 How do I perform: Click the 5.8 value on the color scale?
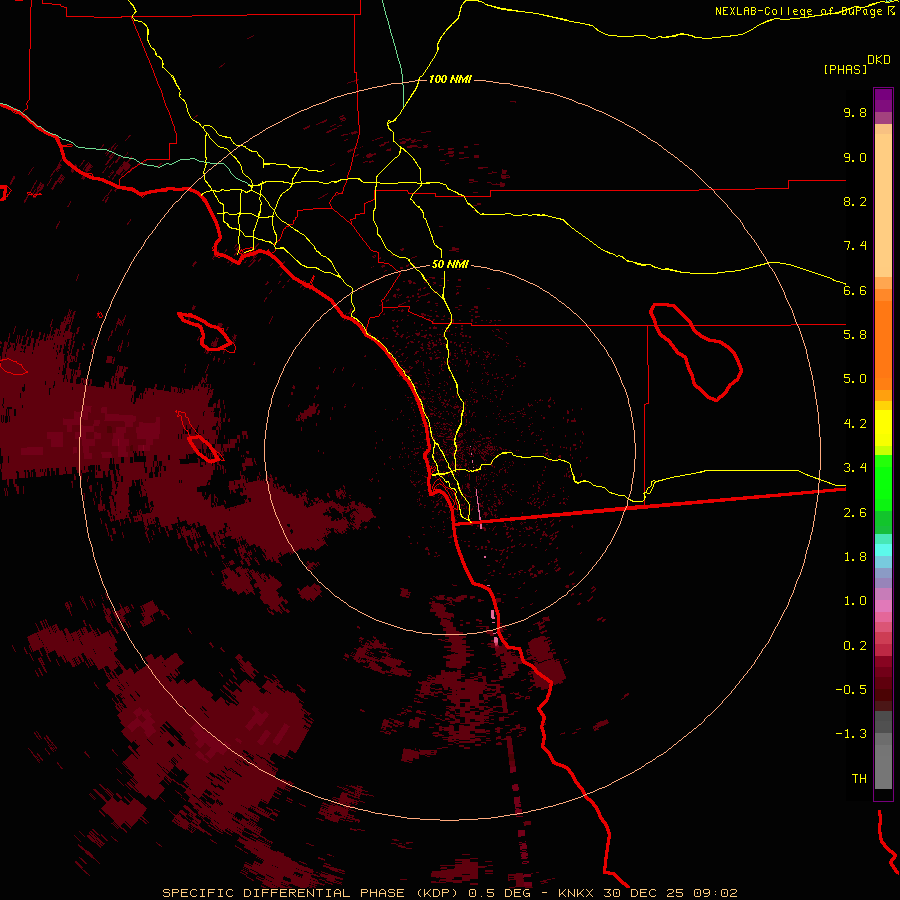(x=855, y=335)
